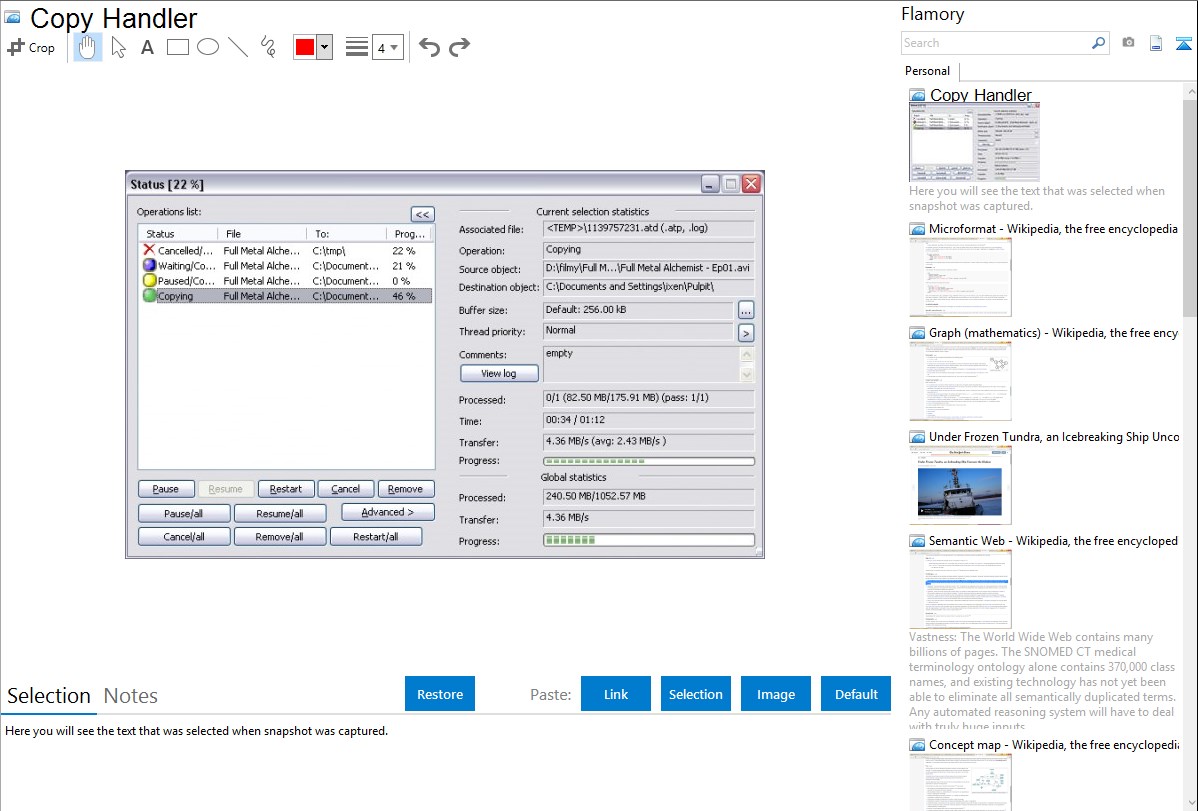Pick the ellipse shape tool
The width and height of the screenshot is (1198, 811).
tap(208, 47)
